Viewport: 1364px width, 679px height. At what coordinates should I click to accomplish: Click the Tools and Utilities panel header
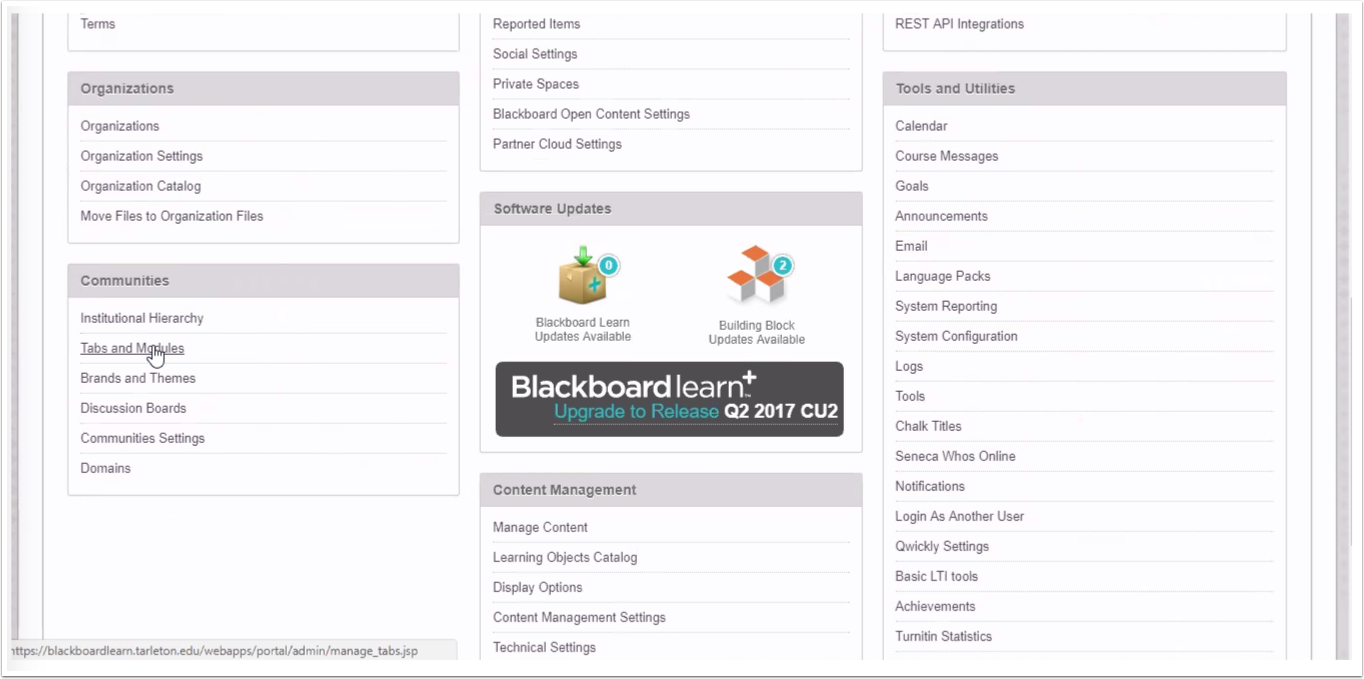click(1084, 89)
